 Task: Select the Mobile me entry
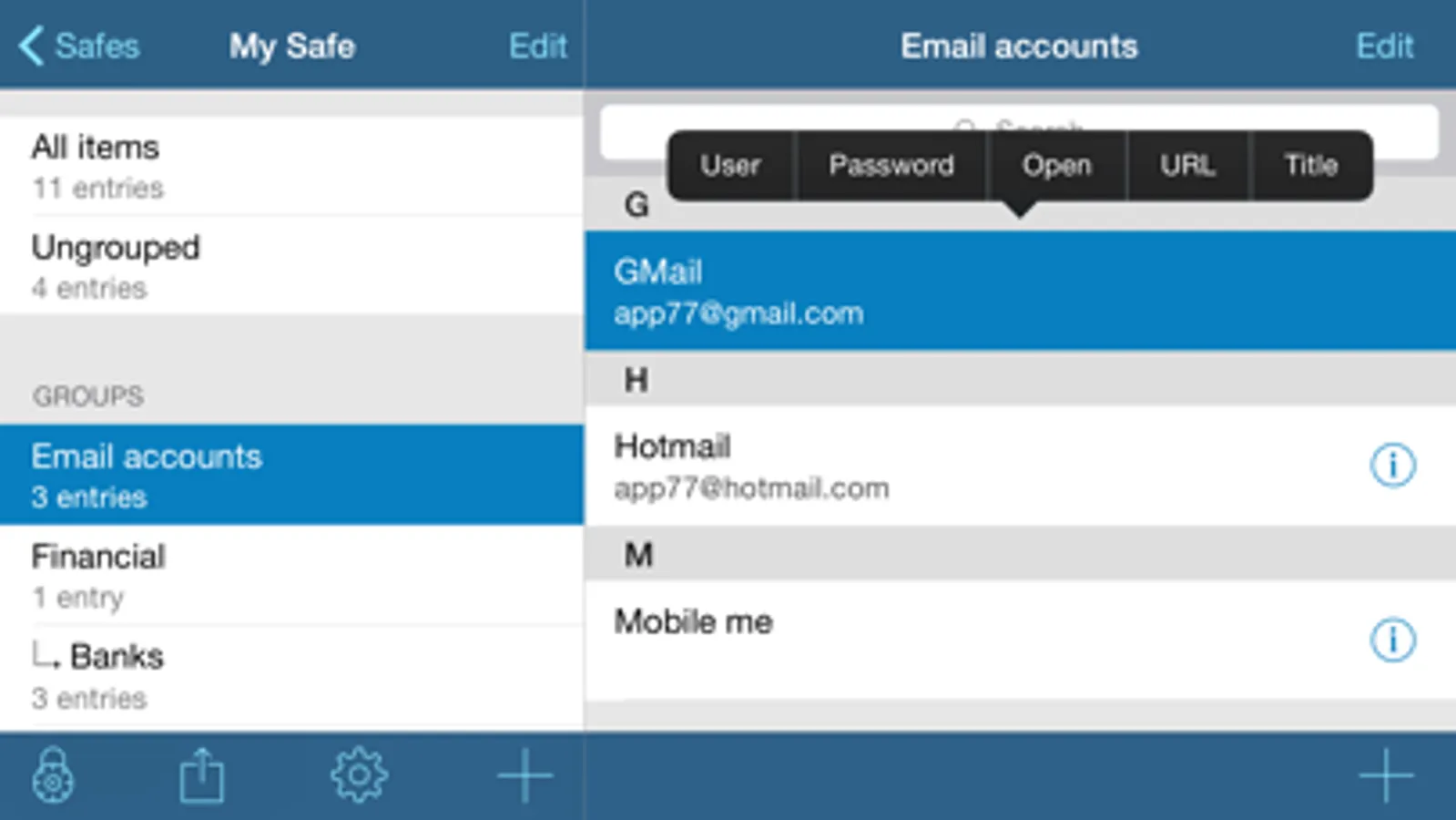coord(1020,640)
